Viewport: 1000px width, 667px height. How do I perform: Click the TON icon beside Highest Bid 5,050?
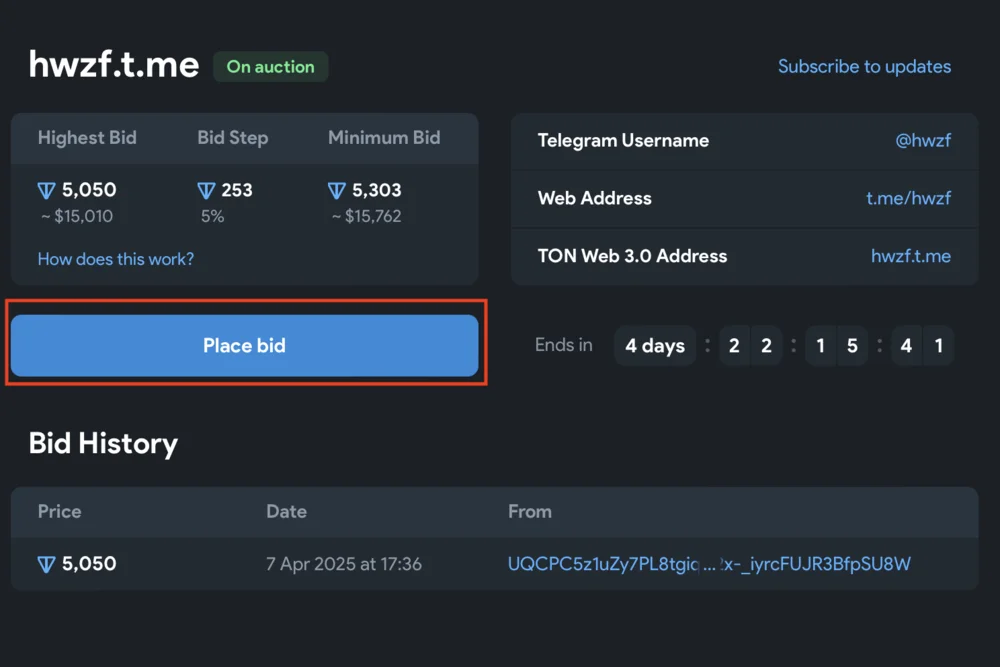[46, 191]
